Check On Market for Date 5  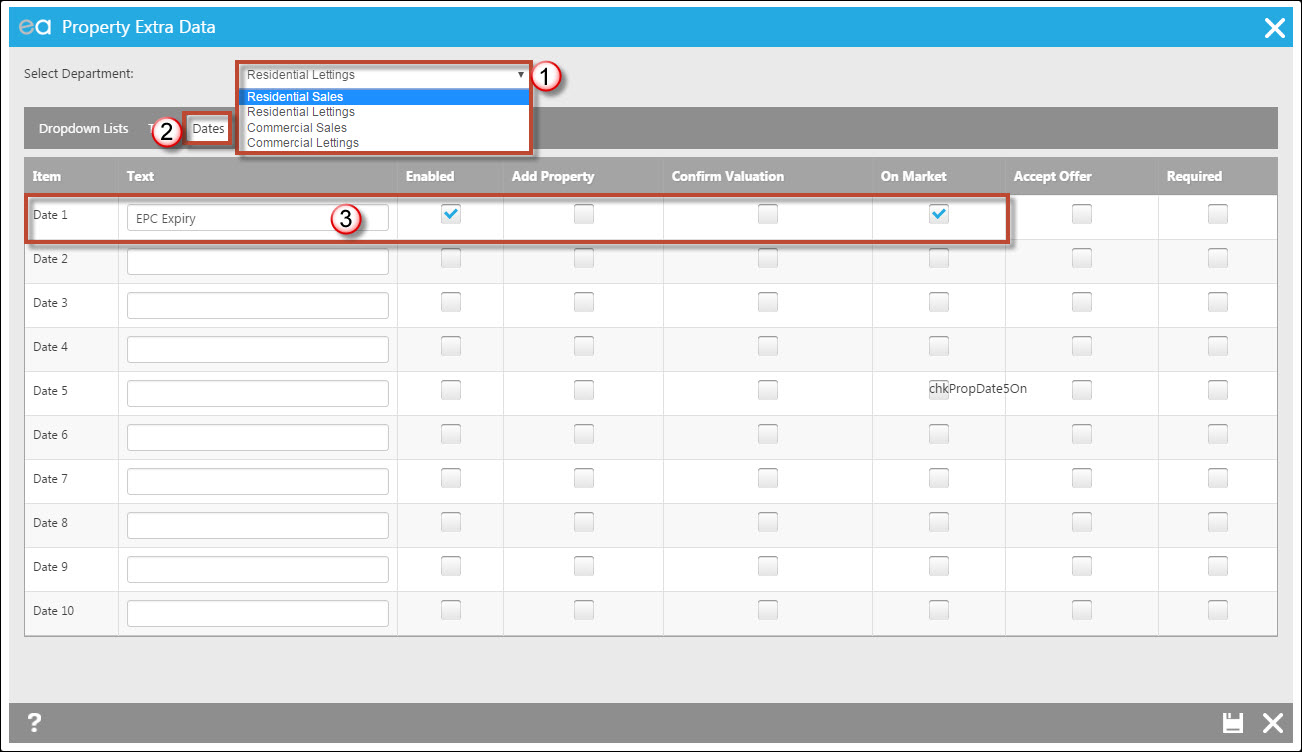(x=938, y=390)
